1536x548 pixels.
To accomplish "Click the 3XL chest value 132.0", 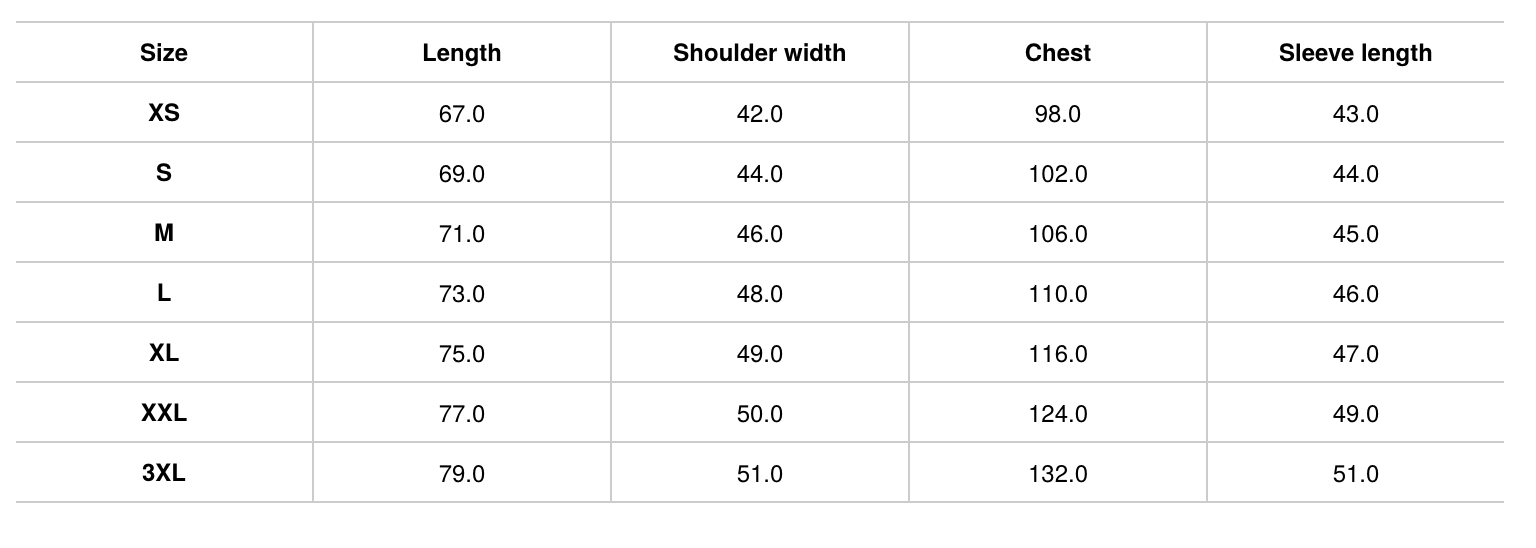I will pyautogui.click(x=1057, y=474).
